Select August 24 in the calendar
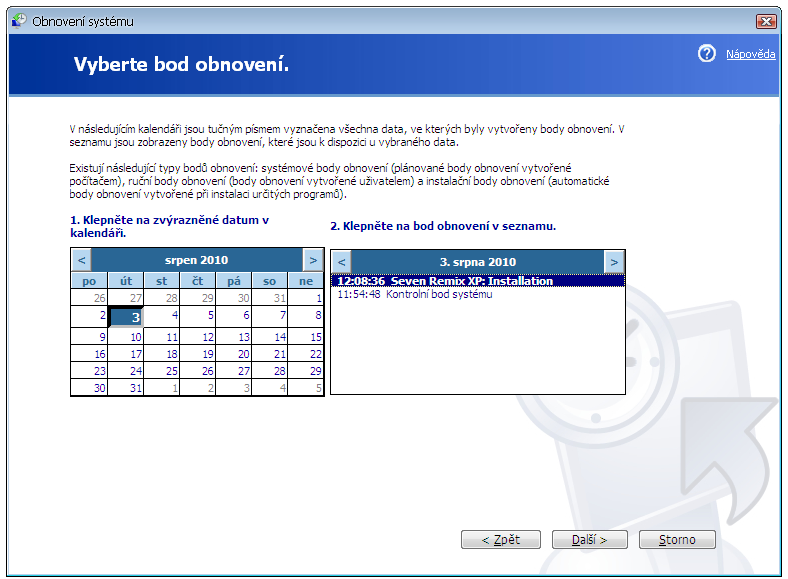 pos(126,370)
